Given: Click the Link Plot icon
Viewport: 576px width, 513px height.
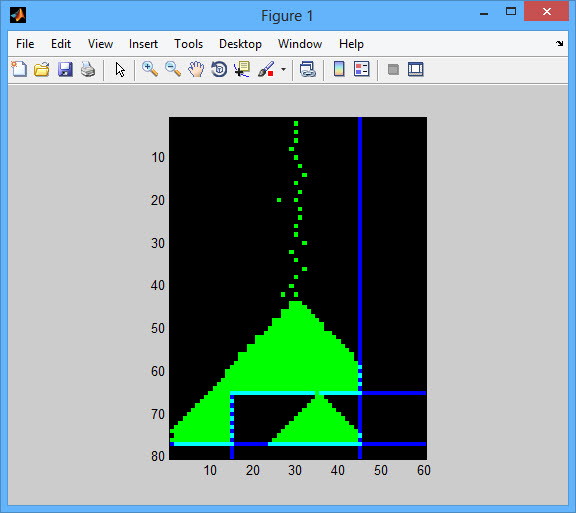Looking at the screenshot, I should click(307, 69).
